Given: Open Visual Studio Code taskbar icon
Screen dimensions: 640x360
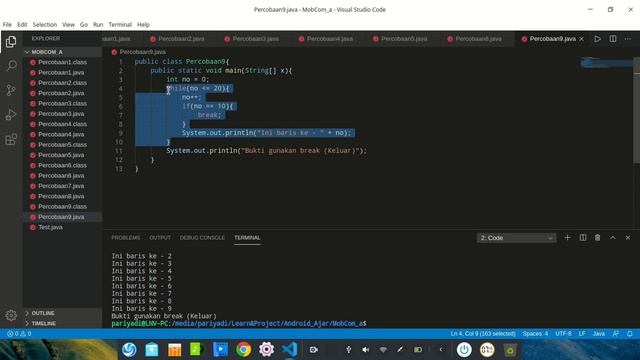Looking at the screenshot, I should coord(289,350).
